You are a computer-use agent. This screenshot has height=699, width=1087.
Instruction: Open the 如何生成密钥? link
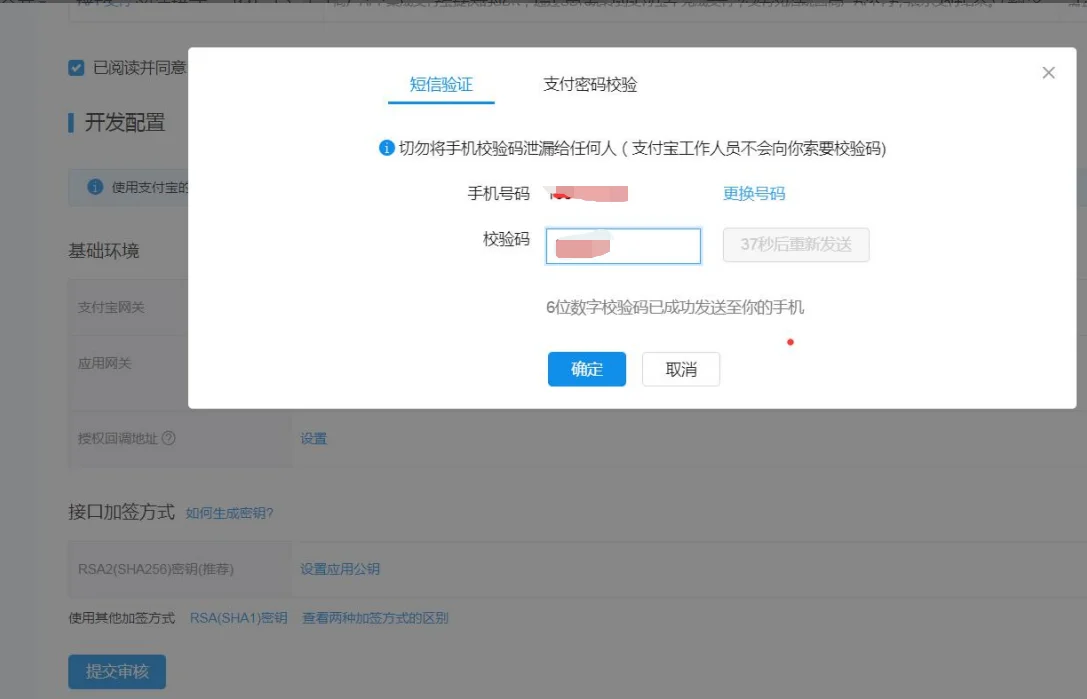(x=229, y=513)
